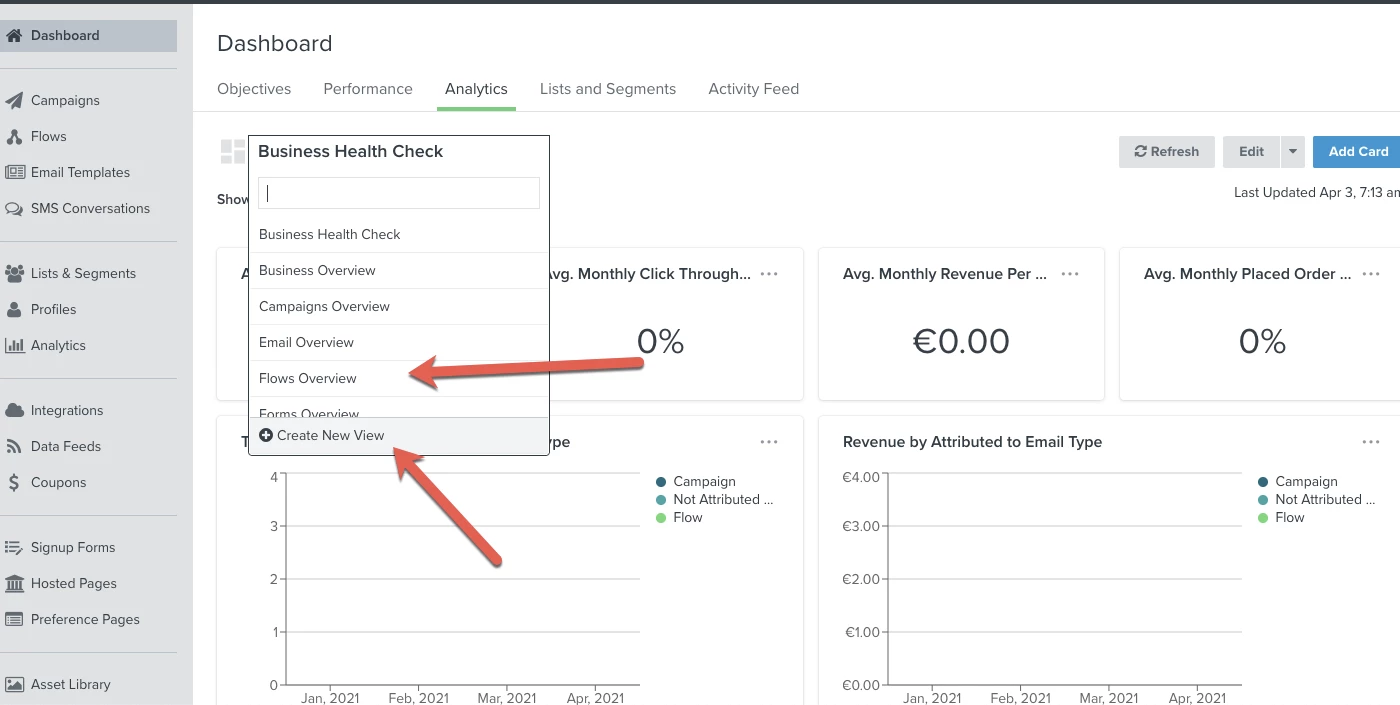Click the Analytics bar chart icon
The height and width of the screenshot is (705, 1400).
coord(14,345)
